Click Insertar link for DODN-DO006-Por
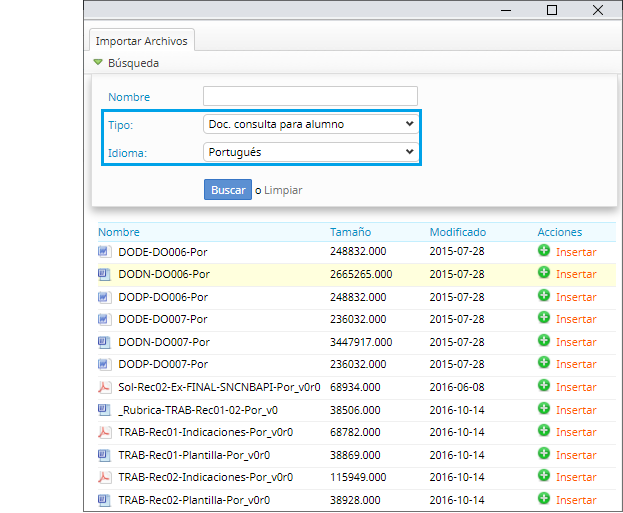 [x=576, y=274]
